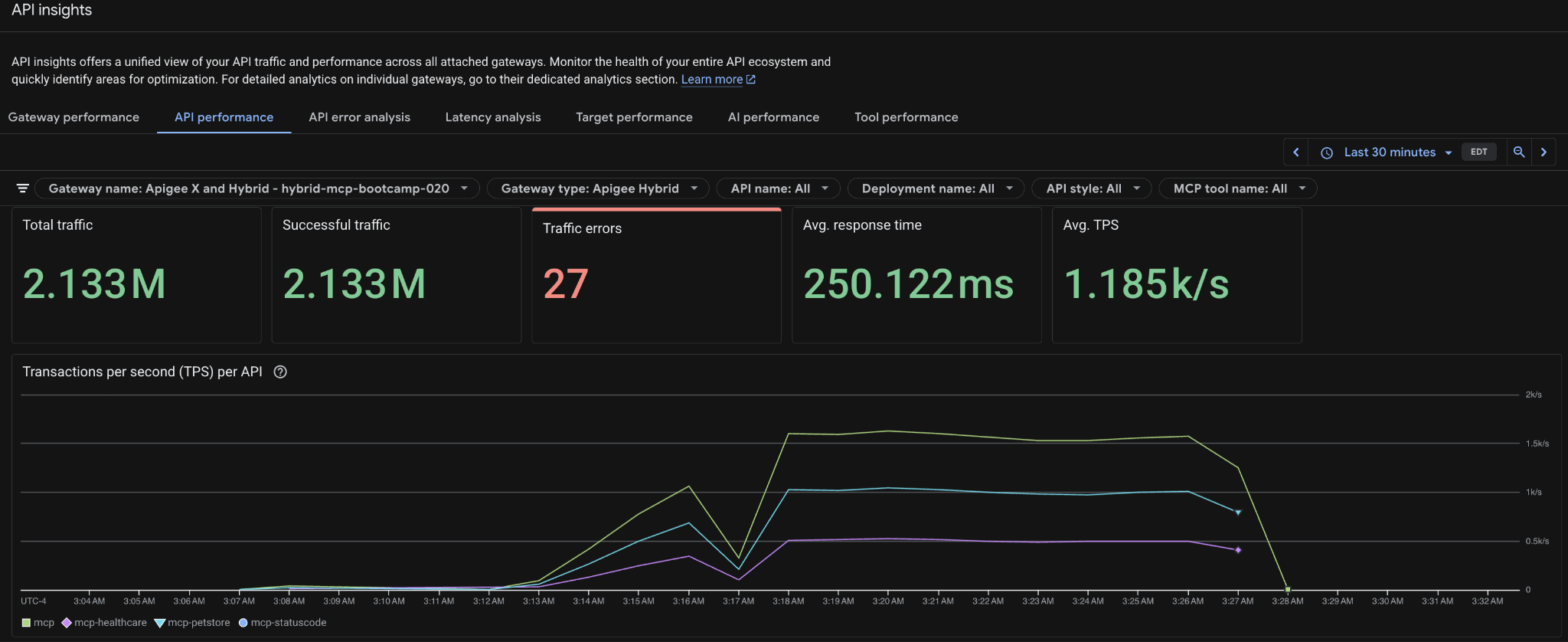Click the 3:18 AM axis label

[x=788, y=601]
